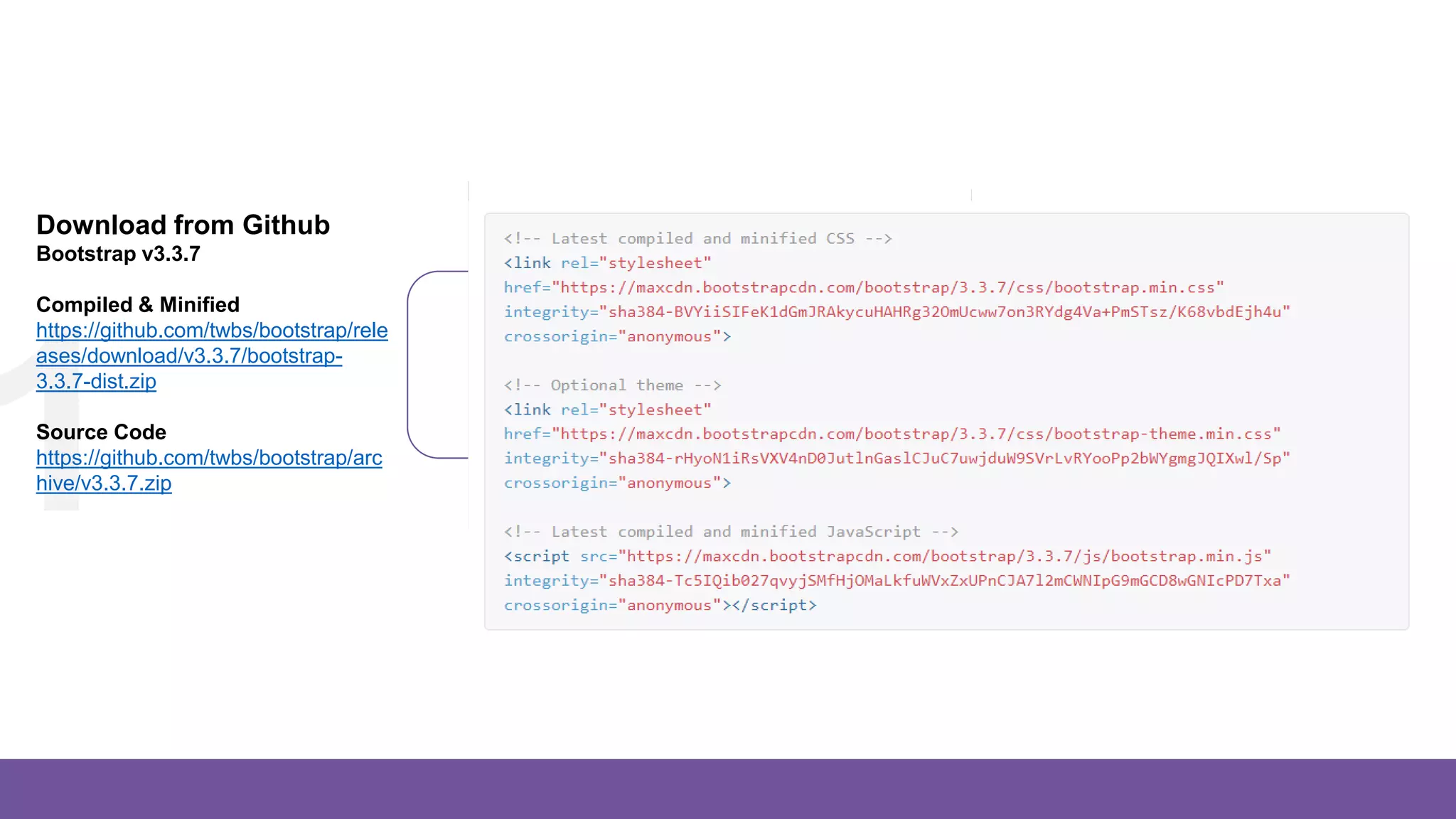Click the 'Compiled & Minified' label
The image size is (1456, 819).
tap(137, 304)
